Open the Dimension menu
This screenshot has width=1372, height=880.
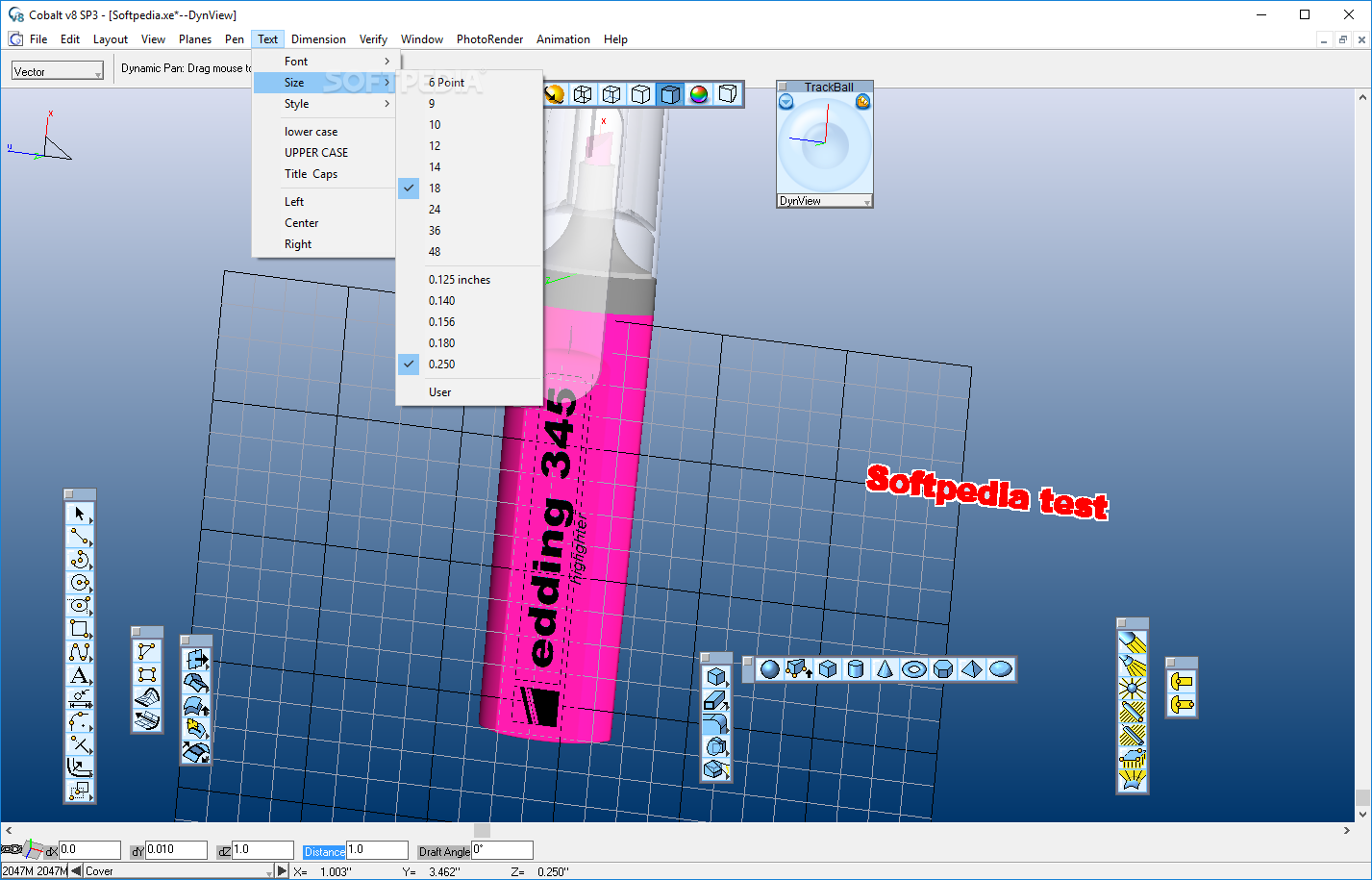tap(318, 39)
